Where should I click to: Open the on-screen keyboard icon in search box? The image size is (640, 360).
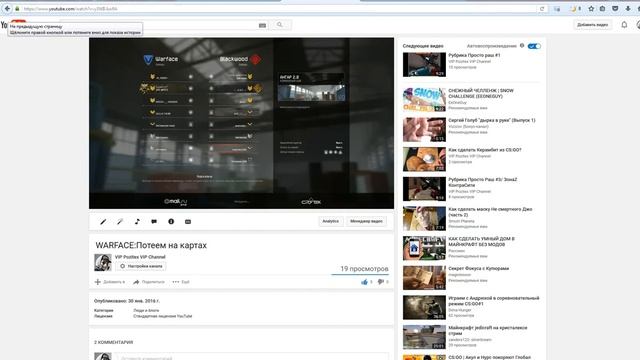262,25
